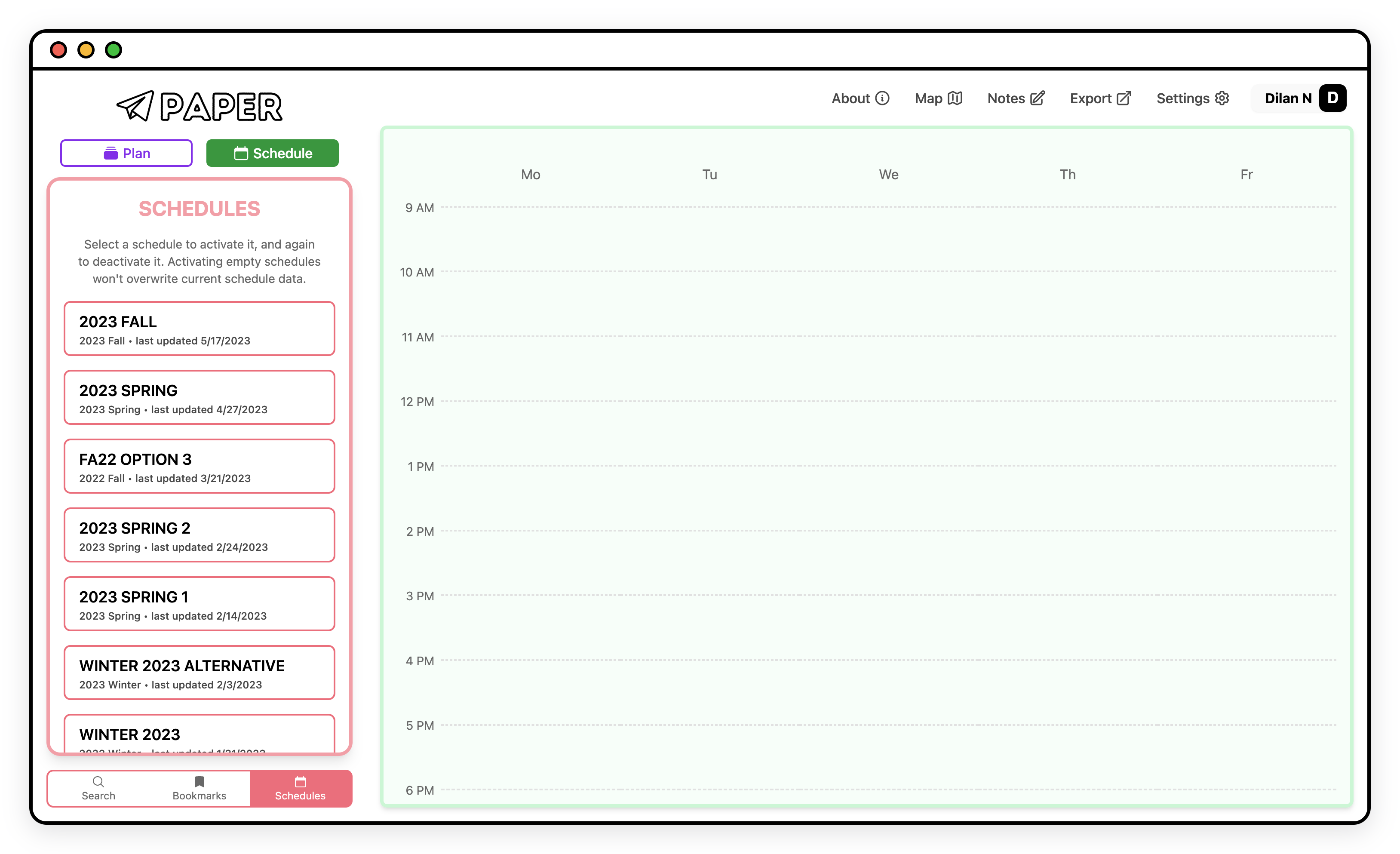Switch to the Plan view
The height and width of the screenshot is (854, 1400).
[x=126, y=153]
